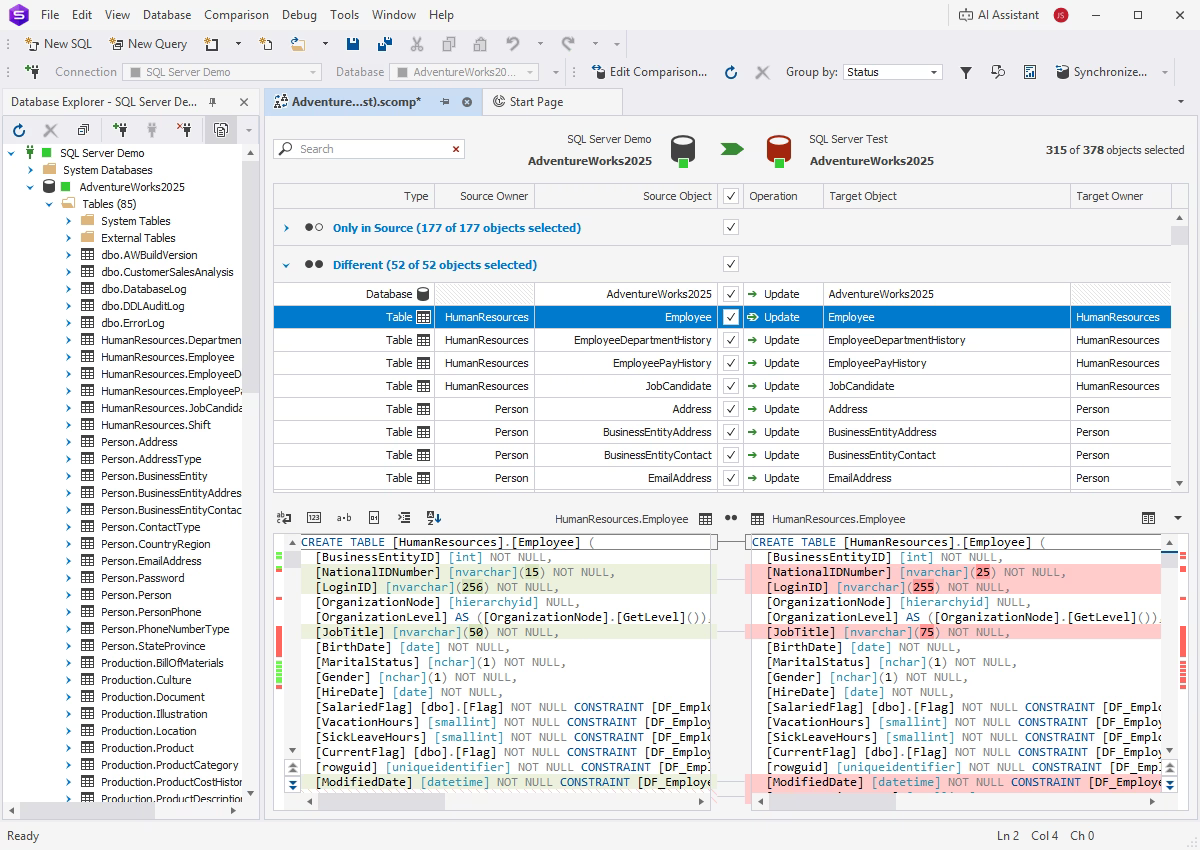This screenshot has width=1200, height=850.
Task: Open the Debug menu
Action: [x=299, y=15]
